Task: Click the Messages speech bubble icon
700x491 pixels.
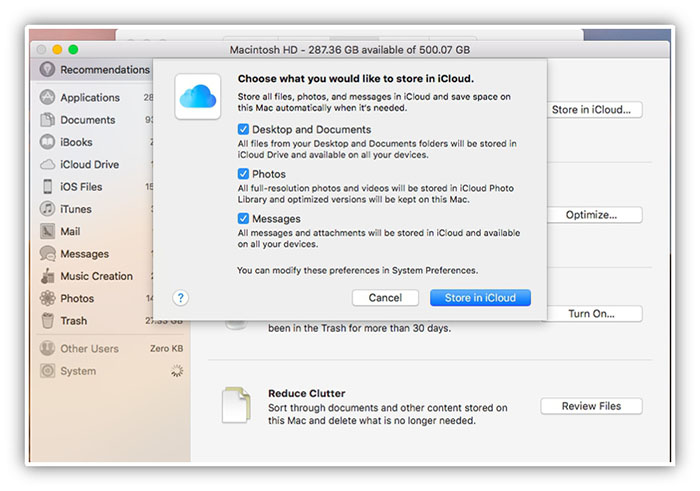Action: pyautogui.click(x=47, y=254)
